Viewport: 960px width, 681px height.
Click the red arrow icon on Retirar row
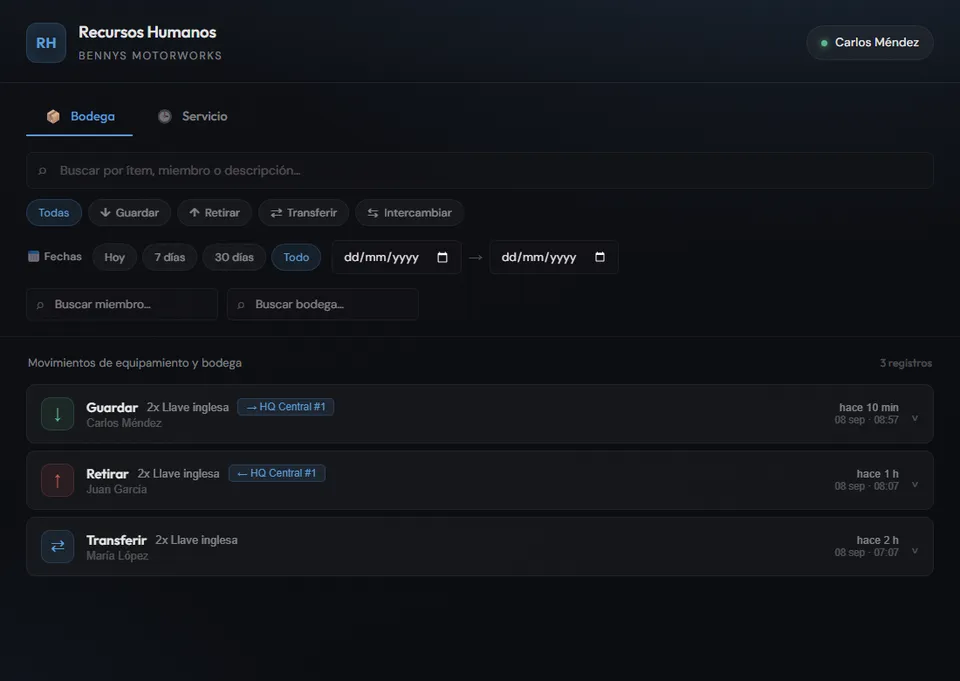tap(58, 480)
